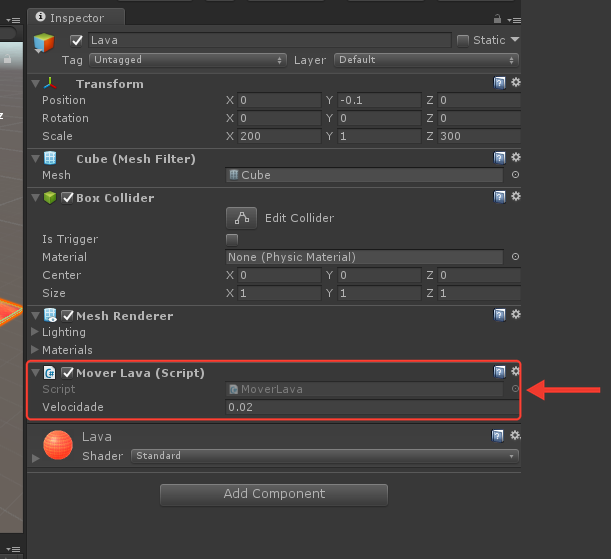Click the C# script component icon

click(x=49, y=373)
